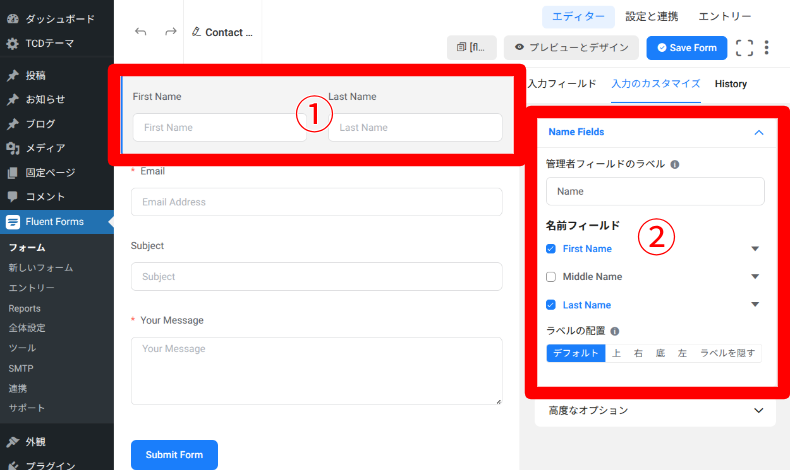Click the Submit Form button
790x470 pixels.
174,455
